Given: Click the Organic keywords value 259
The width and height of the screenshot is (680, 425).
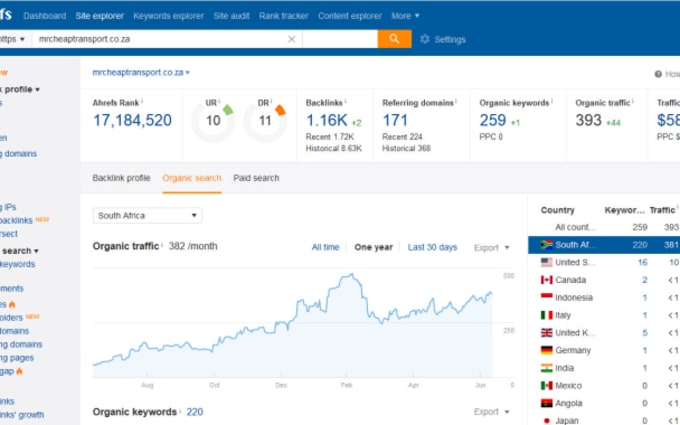Looking at the screenshot, I should (493, 120).
